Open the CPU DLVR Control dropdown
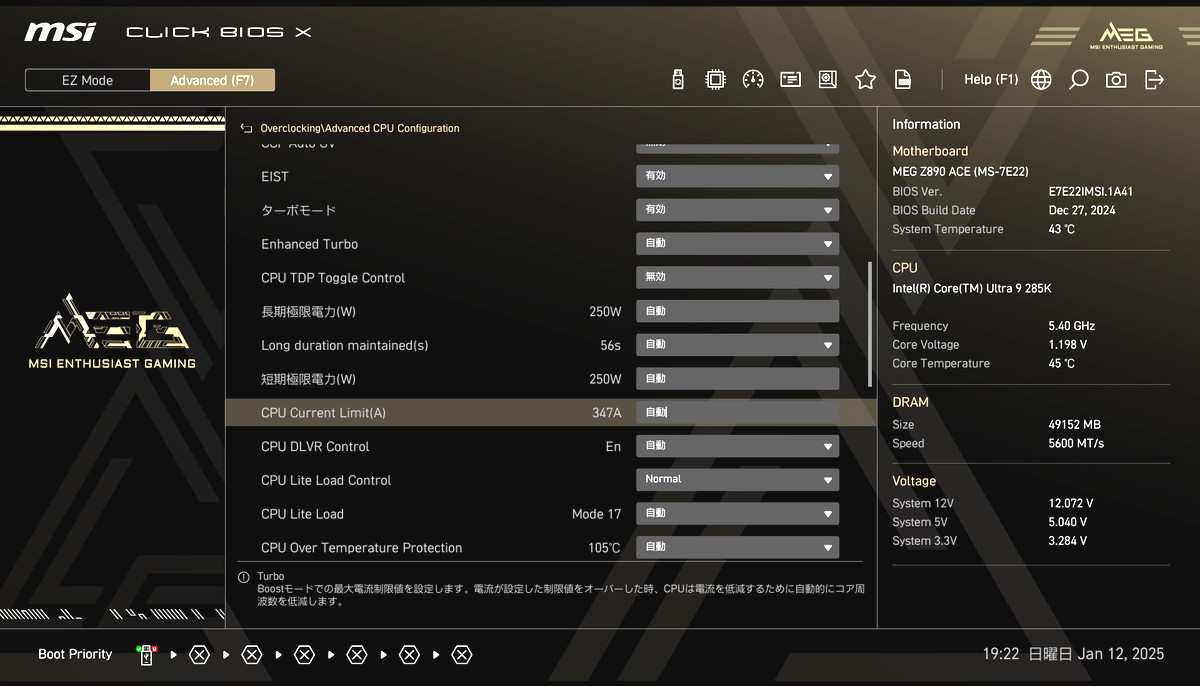This screenshot has width=1200, height=686. pyautogui.click(x=738, y=446)
